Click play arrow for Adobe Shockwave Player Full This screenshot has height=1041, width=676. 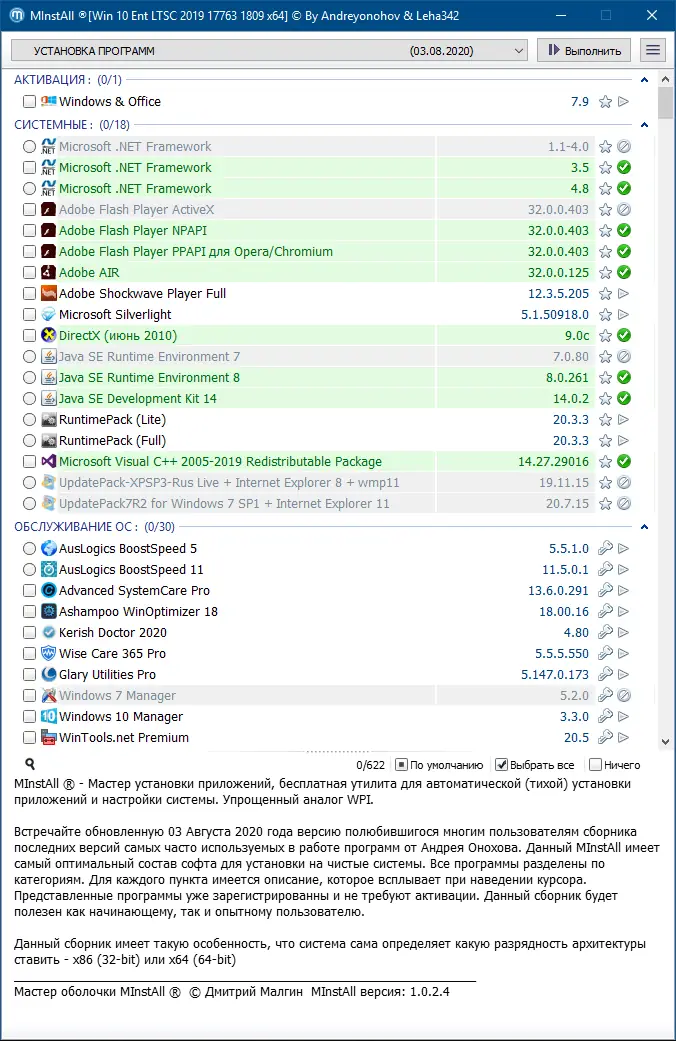click(x=624, y=293)
